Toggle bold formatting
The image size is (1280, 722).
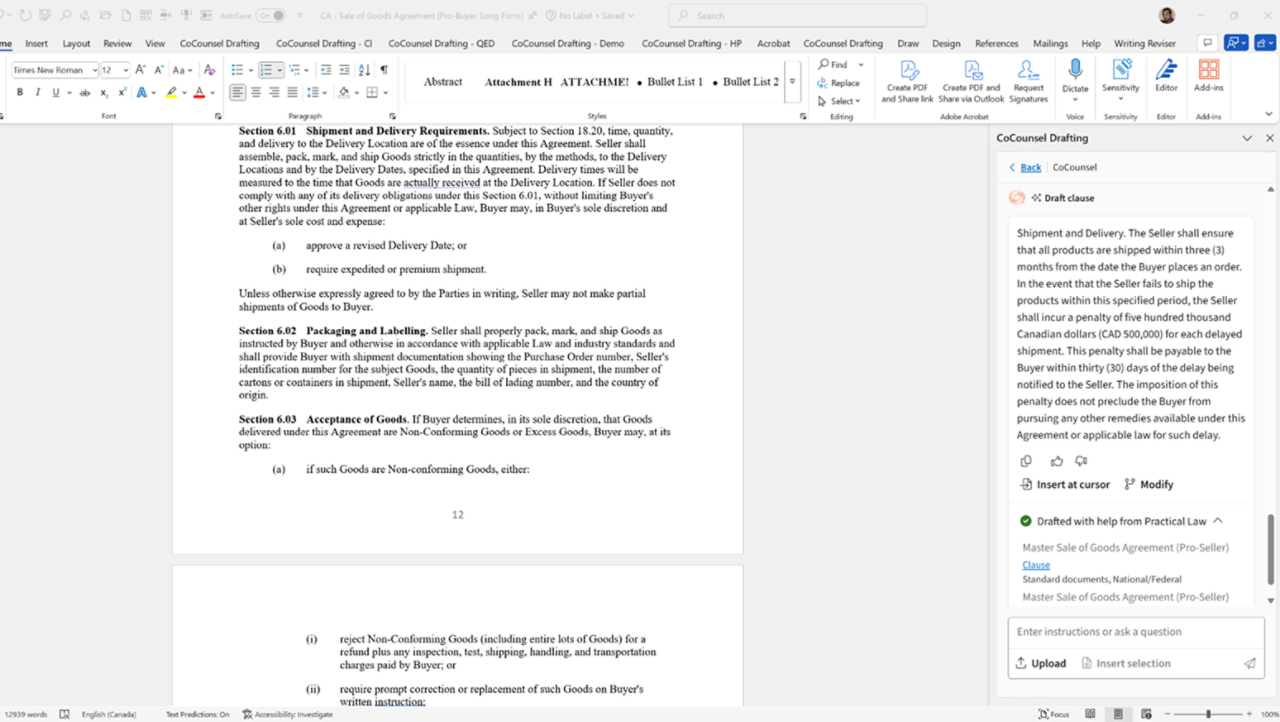20,92
